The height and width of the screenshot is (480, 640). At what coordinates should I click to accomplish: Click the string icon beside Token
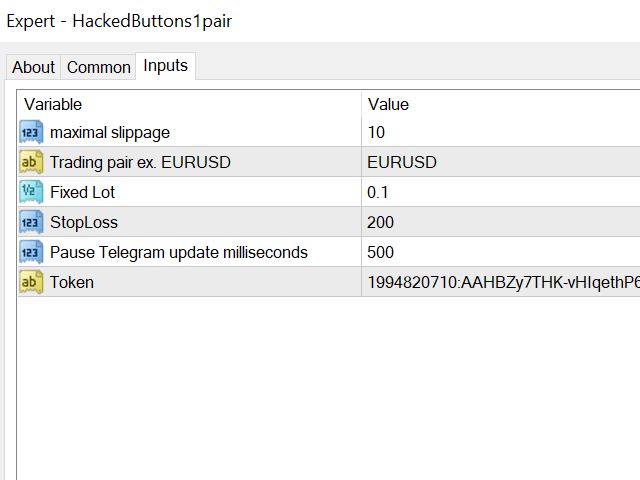click(31, 282)
